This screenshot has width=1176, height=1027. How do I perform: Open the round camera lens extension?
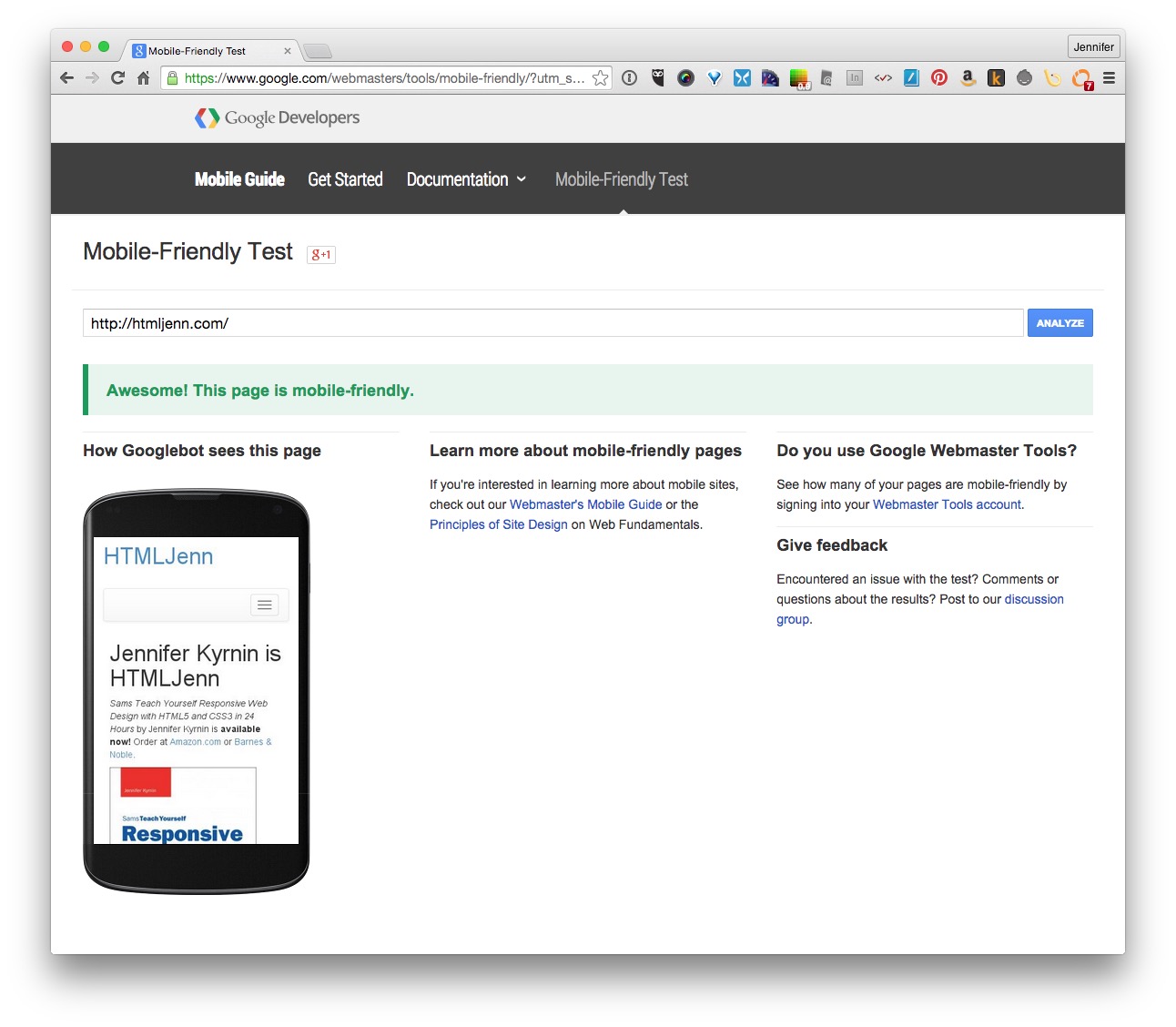click(x=686, y=78)
